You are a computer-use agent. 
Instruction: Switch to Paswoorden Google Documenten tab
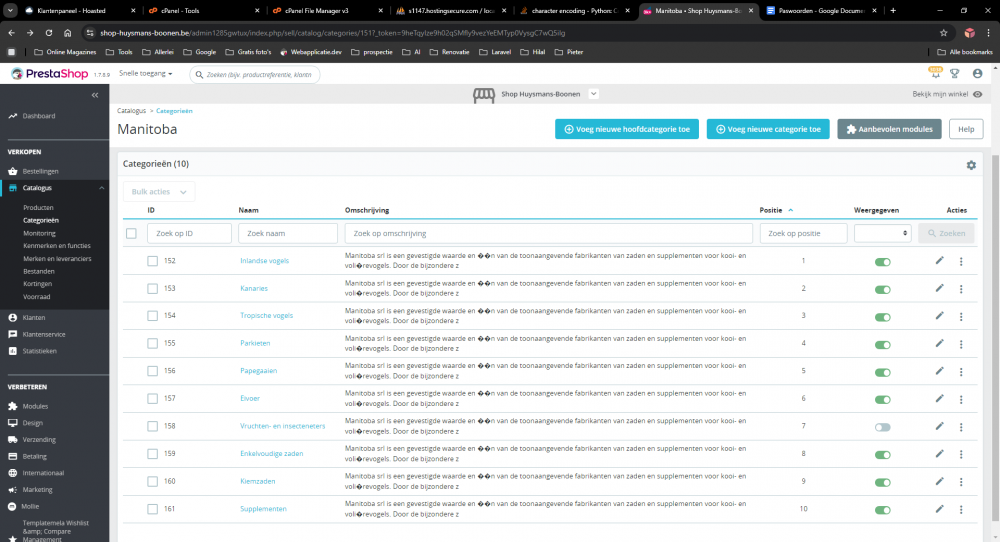821,11
